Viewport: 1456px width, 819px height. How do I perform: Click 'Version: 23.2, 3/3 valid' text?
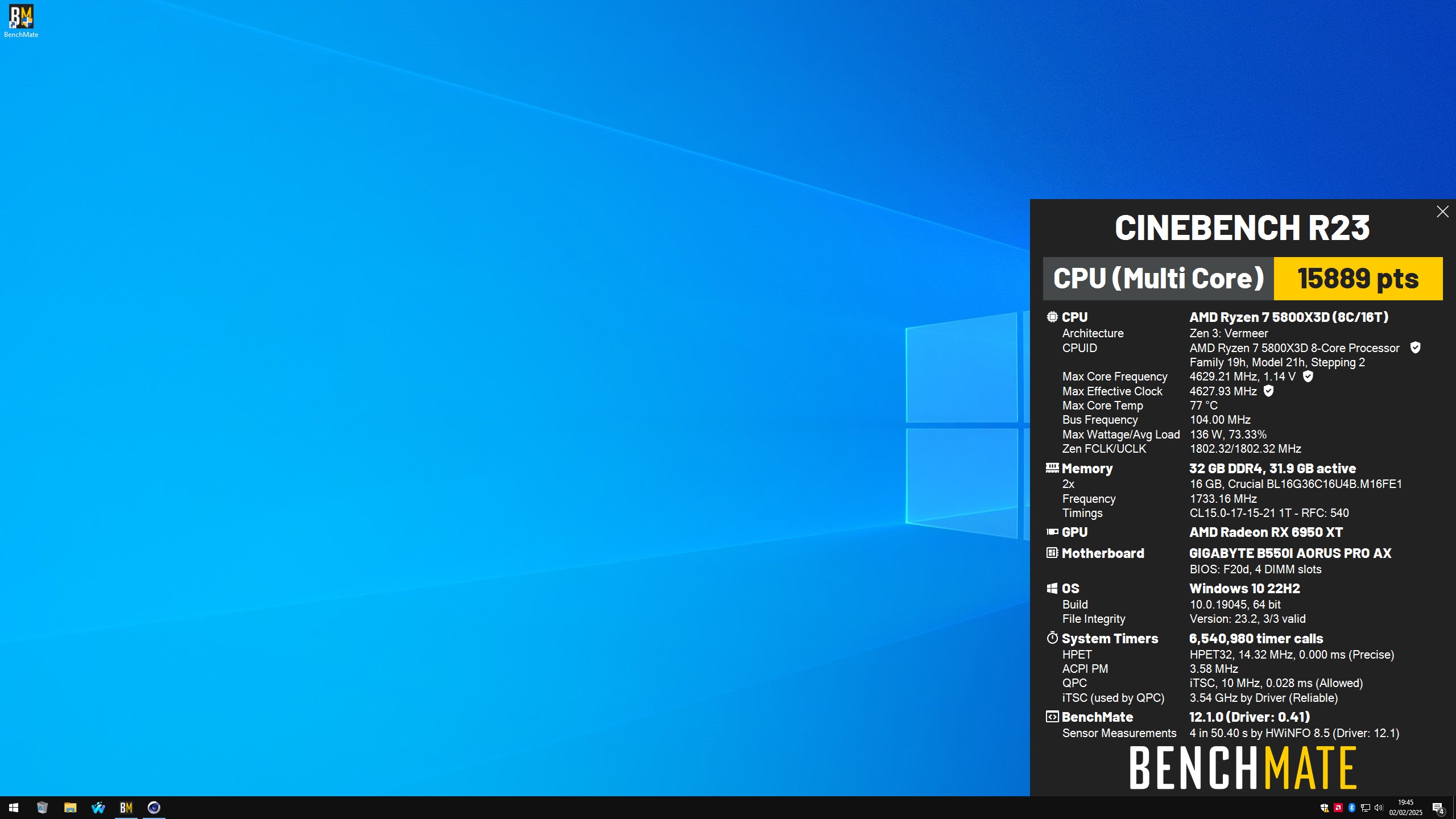tap(1247, 619)
